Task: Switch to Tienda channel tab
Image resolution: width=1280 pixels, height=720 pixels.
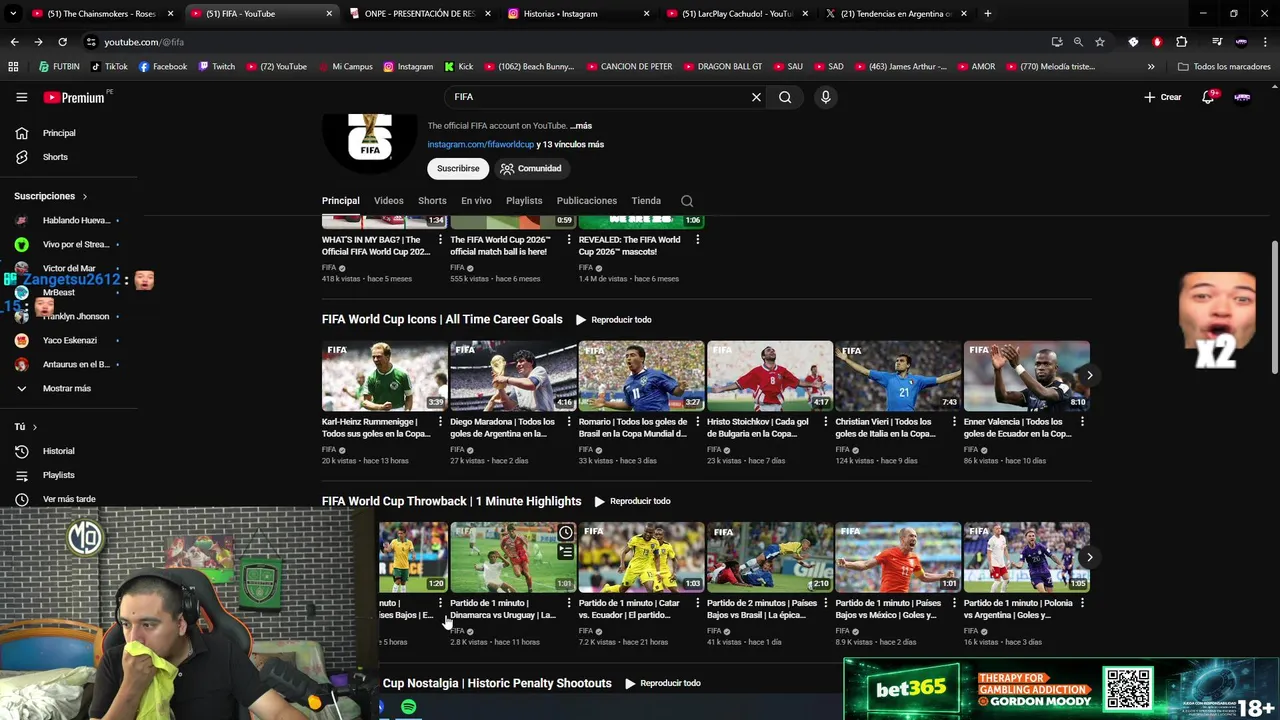Action: tap(646, 201)
